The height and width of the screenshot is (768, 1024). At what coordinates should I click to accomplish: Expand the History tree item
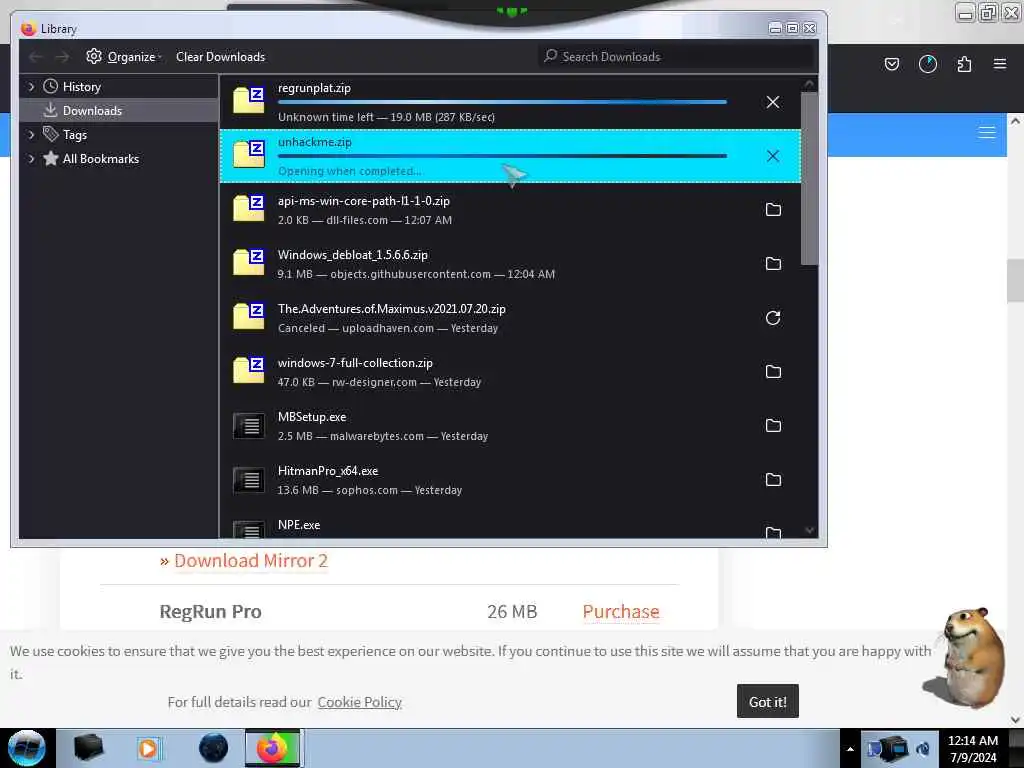click(31, 86)
